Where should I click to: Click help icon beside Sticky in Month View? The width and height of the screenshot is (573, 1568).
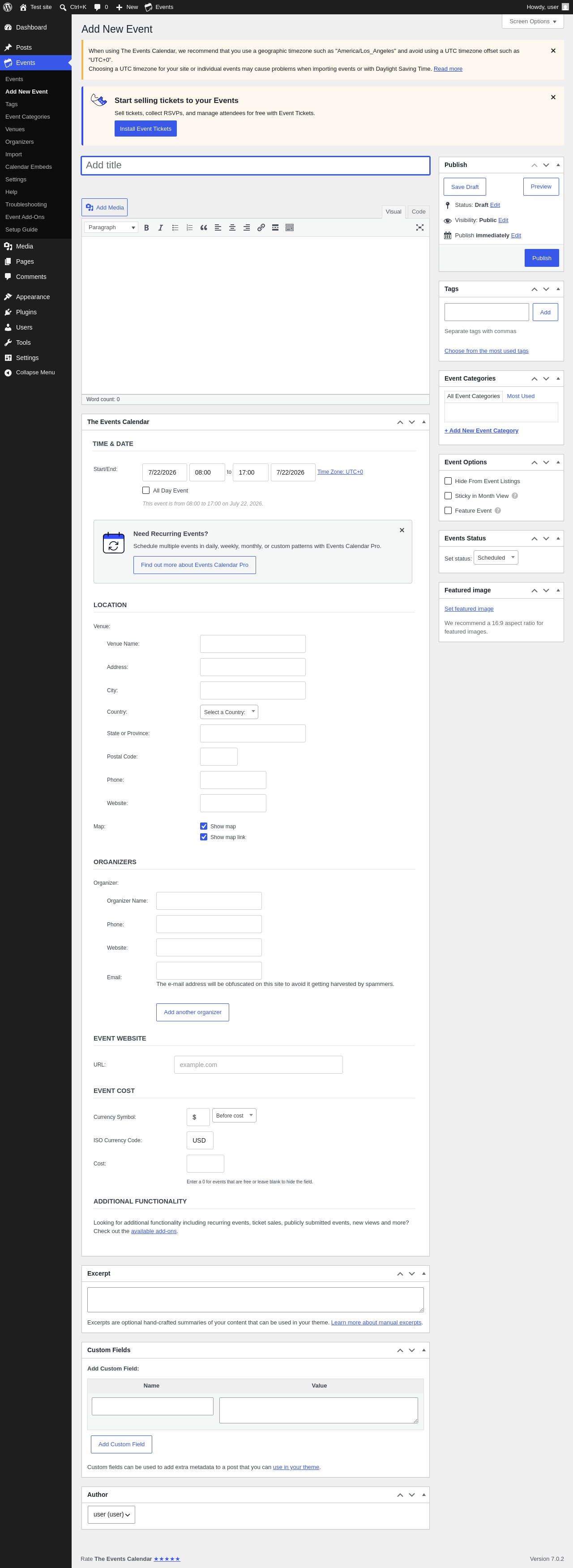[515, 496]
